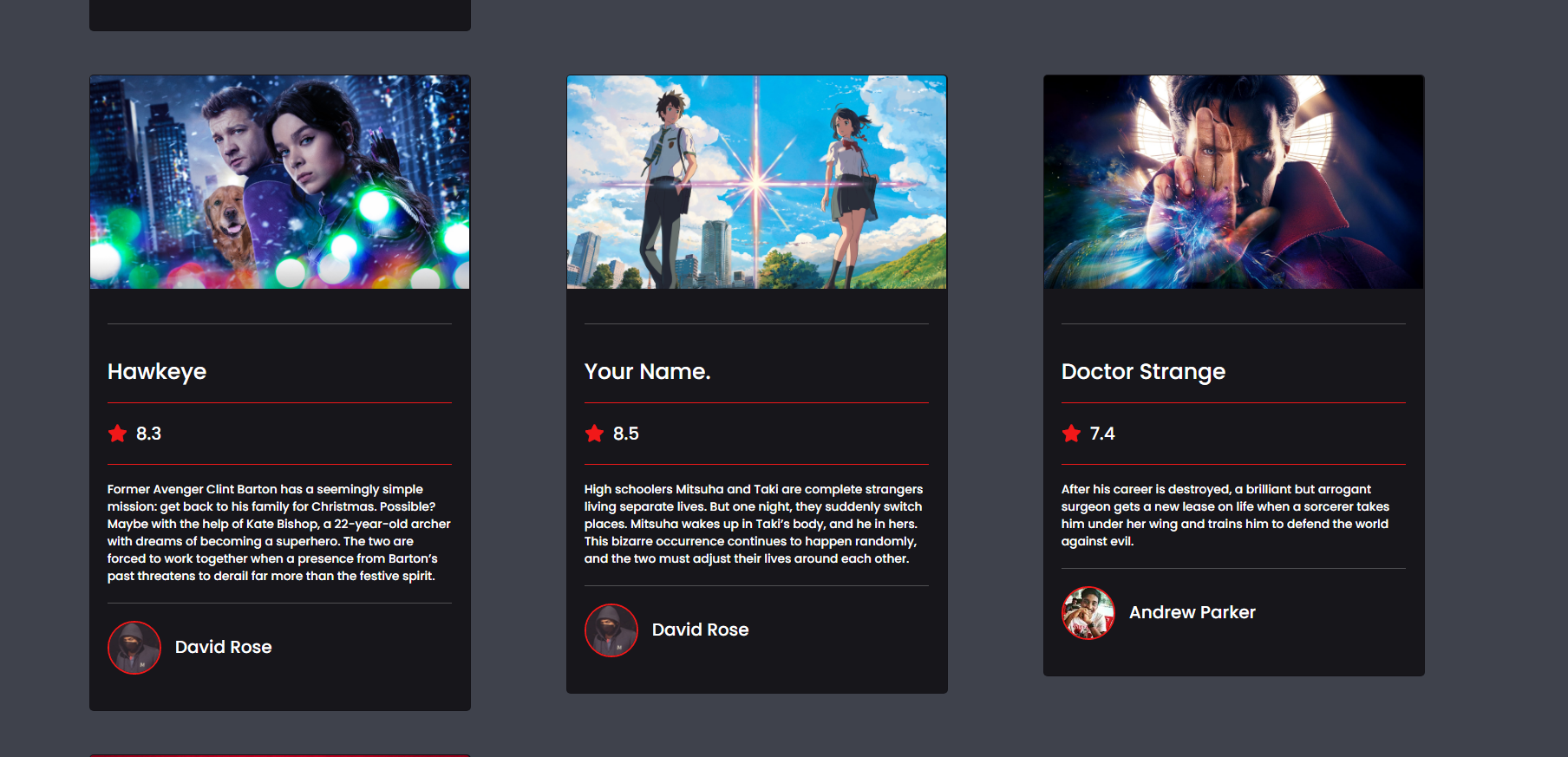
Task: Click the Andrew Parker author name
Action: click(1192, 612)
